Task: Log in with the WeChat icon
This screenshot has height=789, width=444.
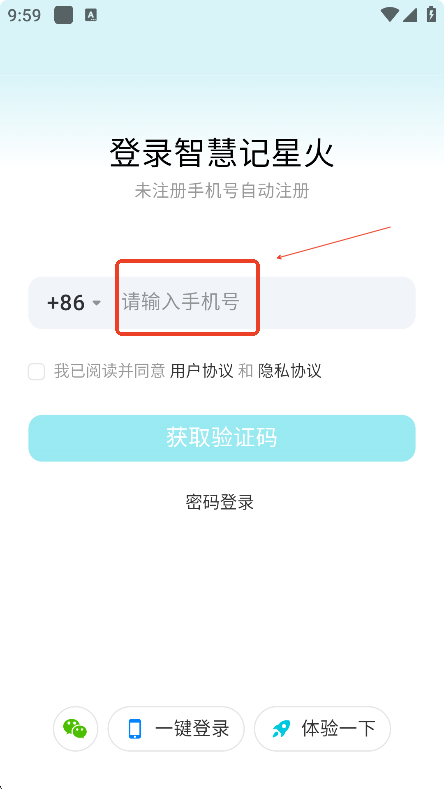Action: click(75, 729)
